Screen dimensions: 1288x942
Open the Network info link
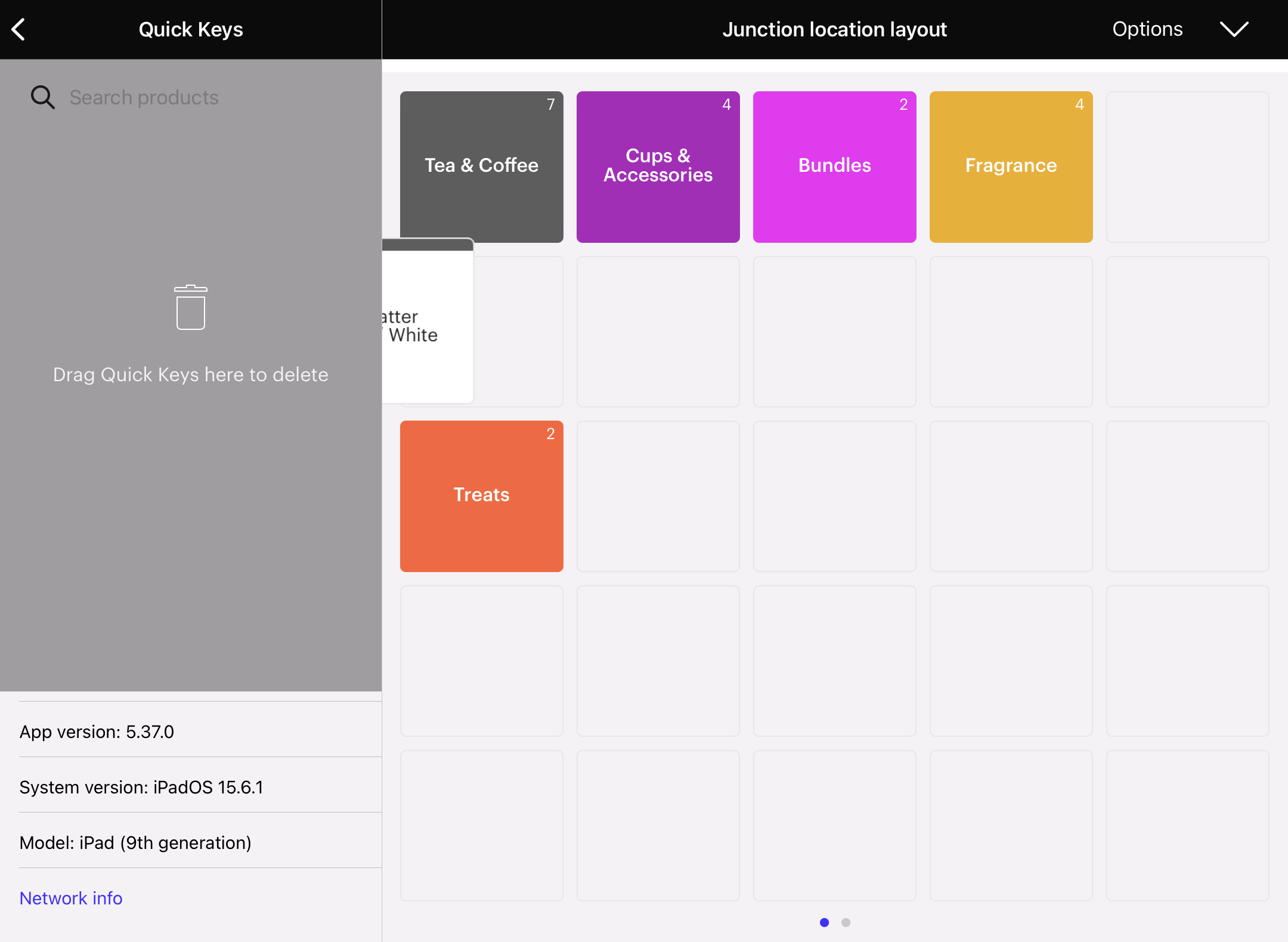(71, 897)
